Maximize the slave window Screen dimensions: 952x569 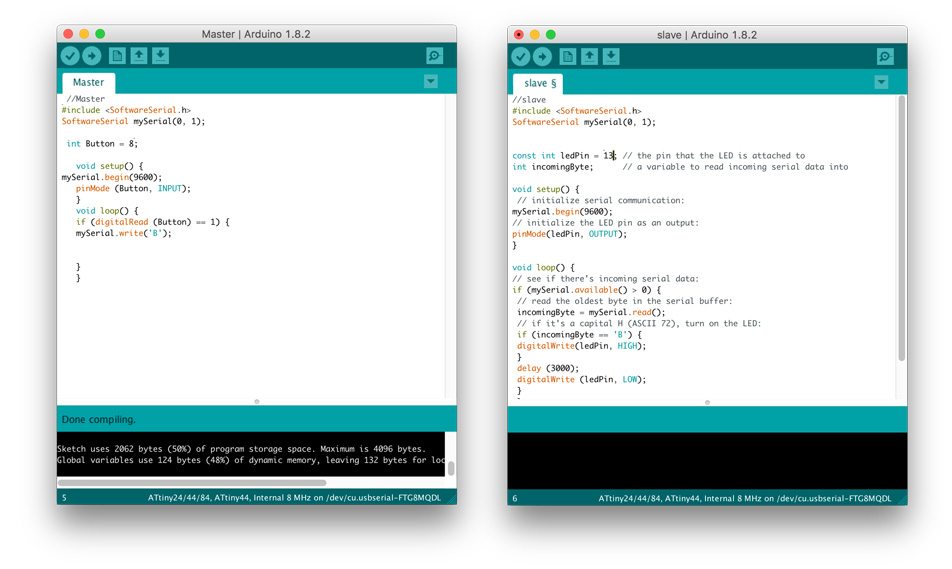[x=551, y=35]
